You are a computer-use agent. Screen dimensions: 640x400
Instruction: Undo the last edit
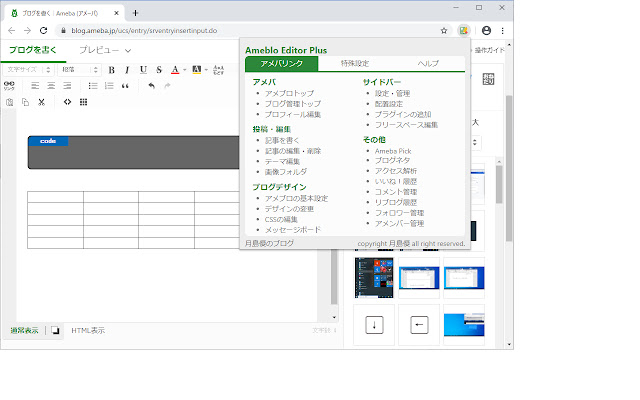tap(151, 86)
